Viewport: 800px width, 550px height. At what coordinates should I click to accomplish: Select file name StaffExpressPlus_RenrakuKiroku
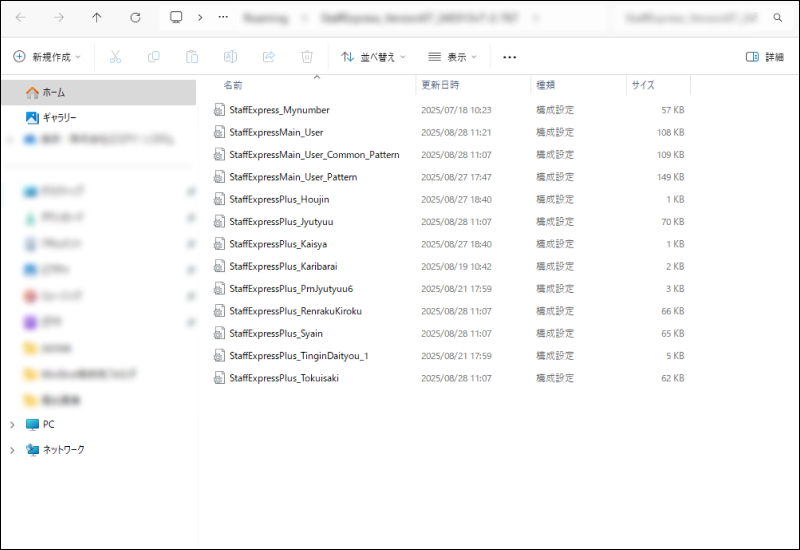[295, 311]
